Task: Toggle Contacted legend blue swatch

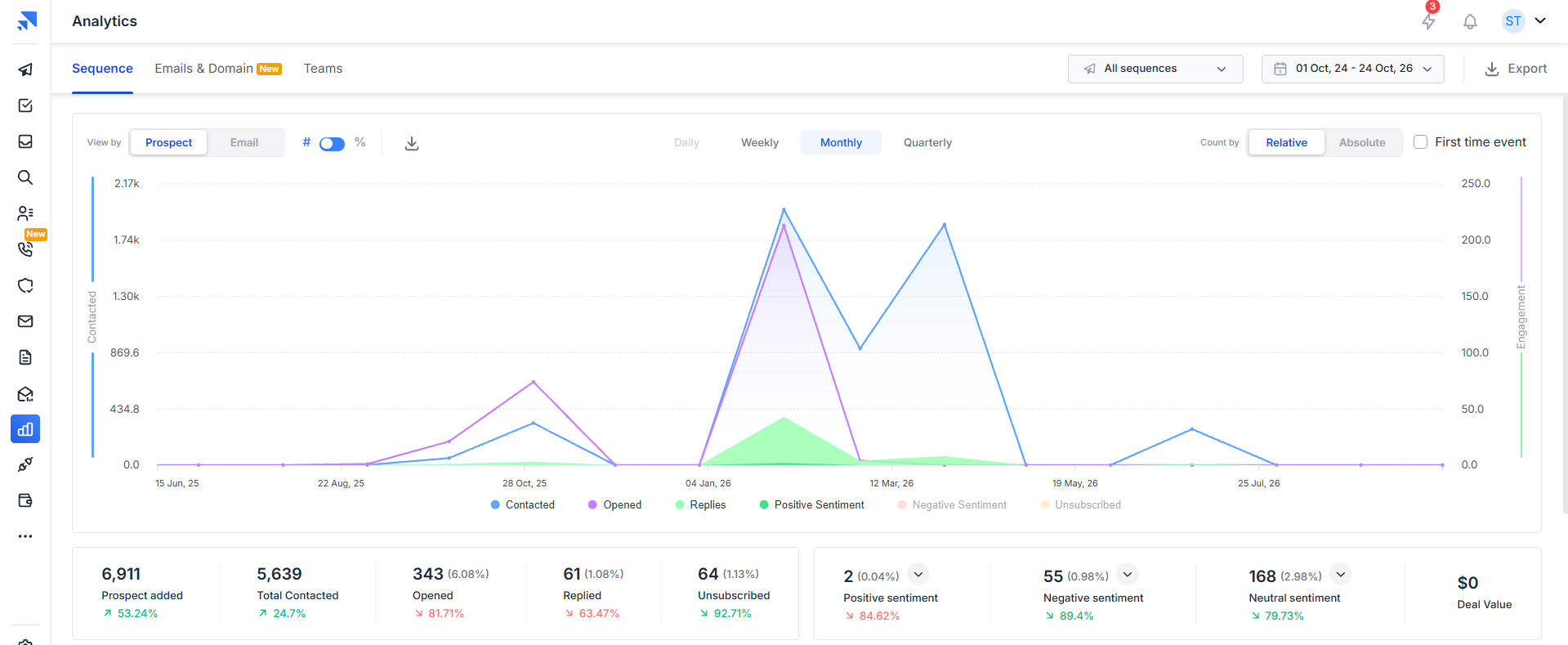Action: point(495,505)
